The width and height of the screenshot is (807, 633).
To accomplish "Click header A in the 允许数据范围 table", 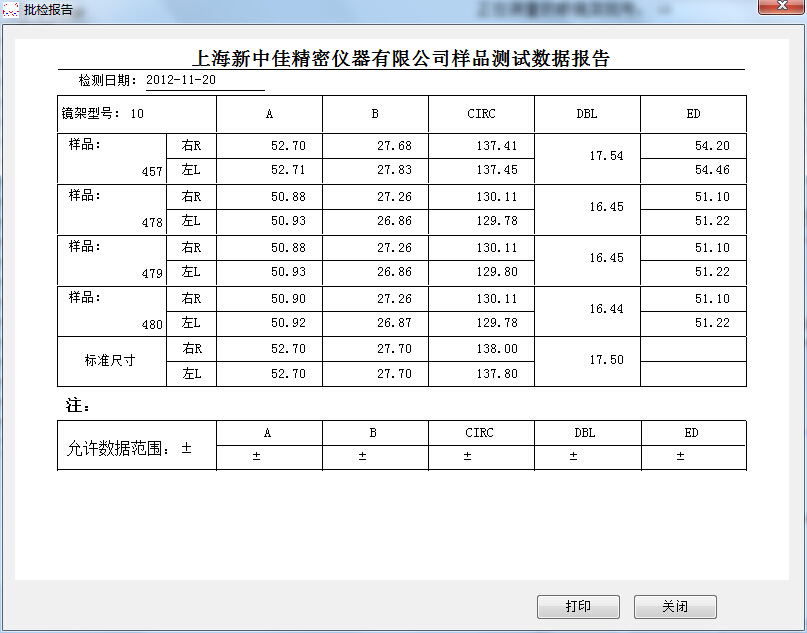I will [x=267, y=433].
